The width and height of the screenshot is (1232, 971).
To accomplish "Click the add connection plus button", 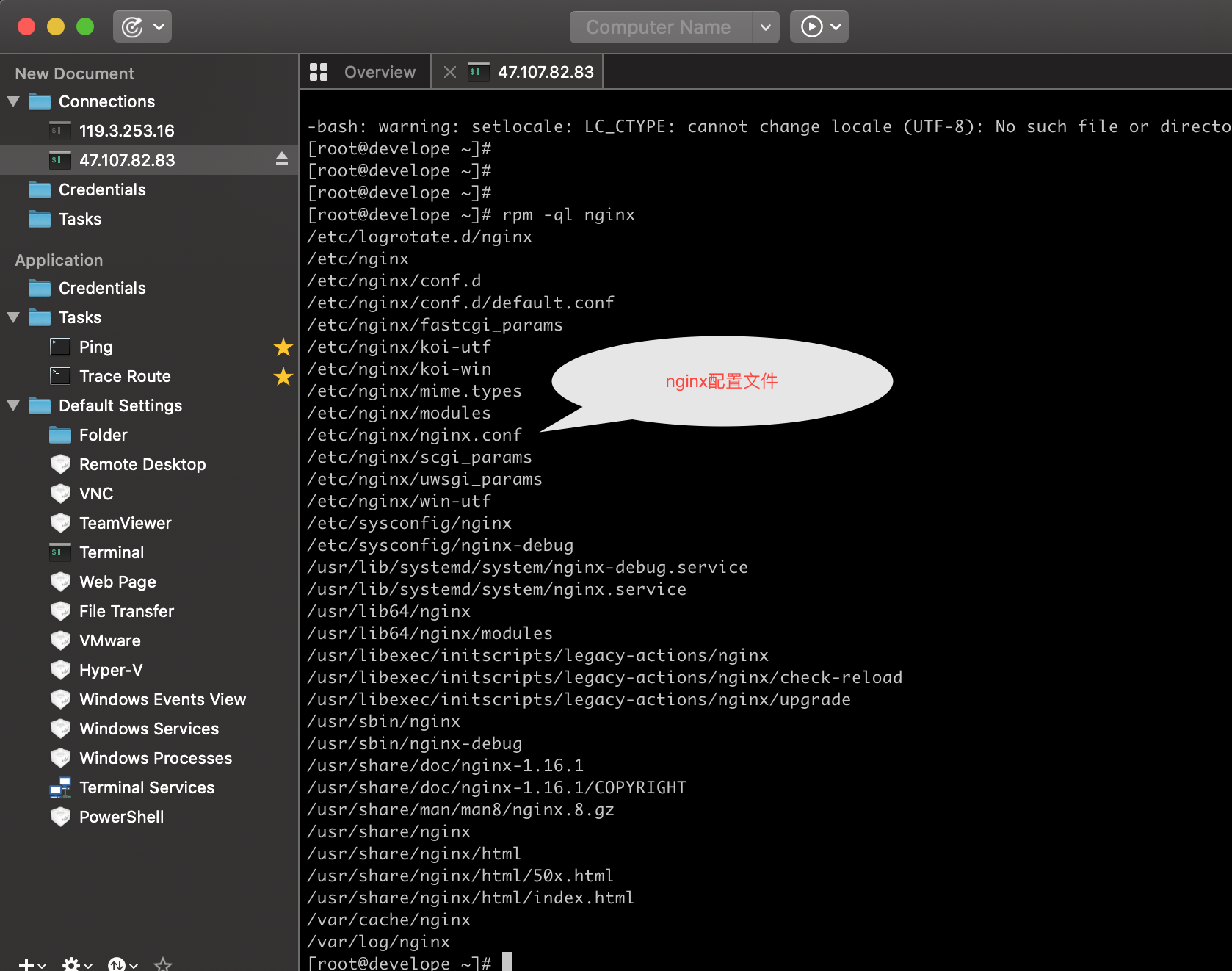I will [25, 964].
